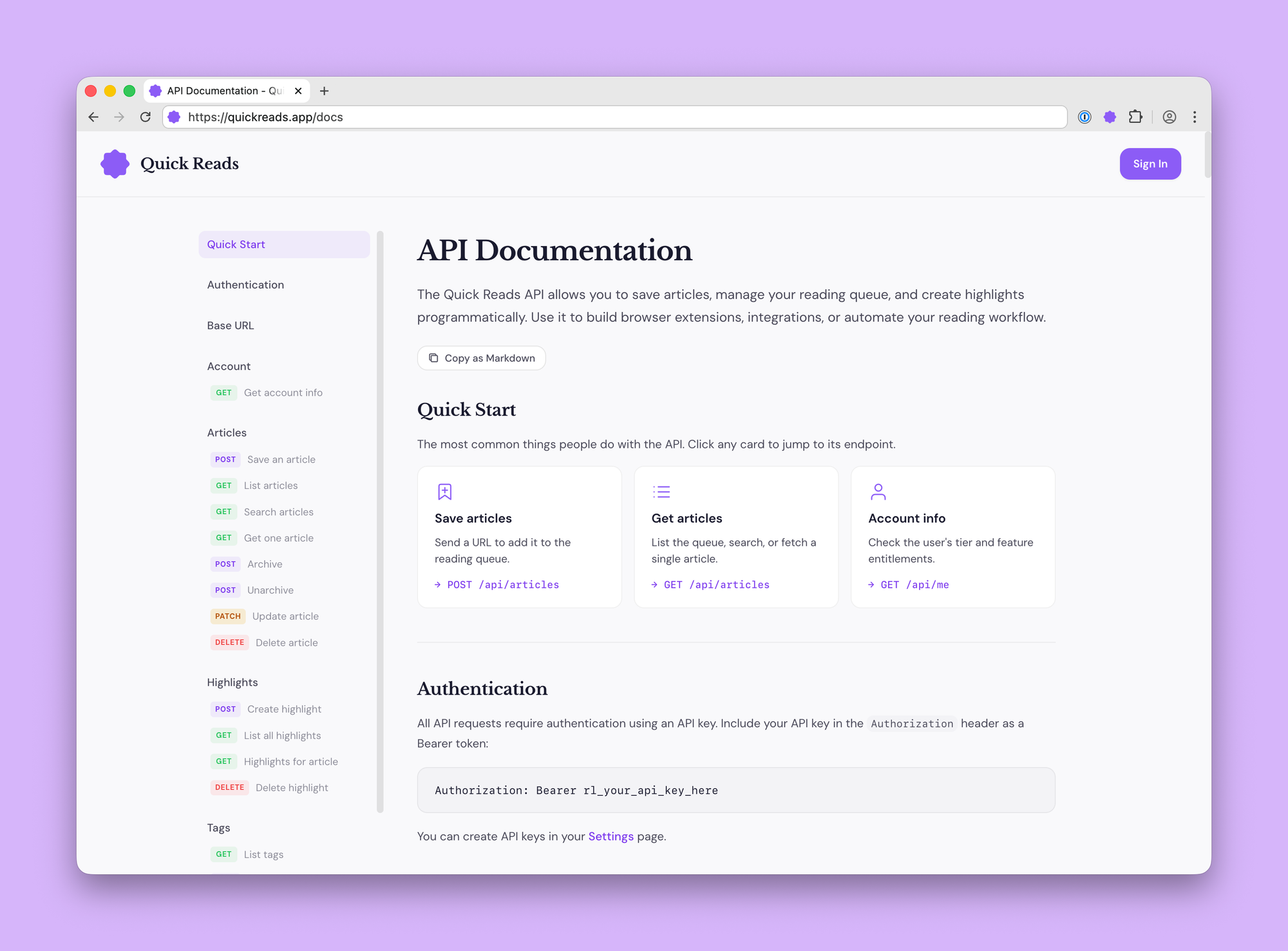Open the browser extensions puzzle icon
The height and width of the screenshot is (951, 1288).
click(1135, 117)
